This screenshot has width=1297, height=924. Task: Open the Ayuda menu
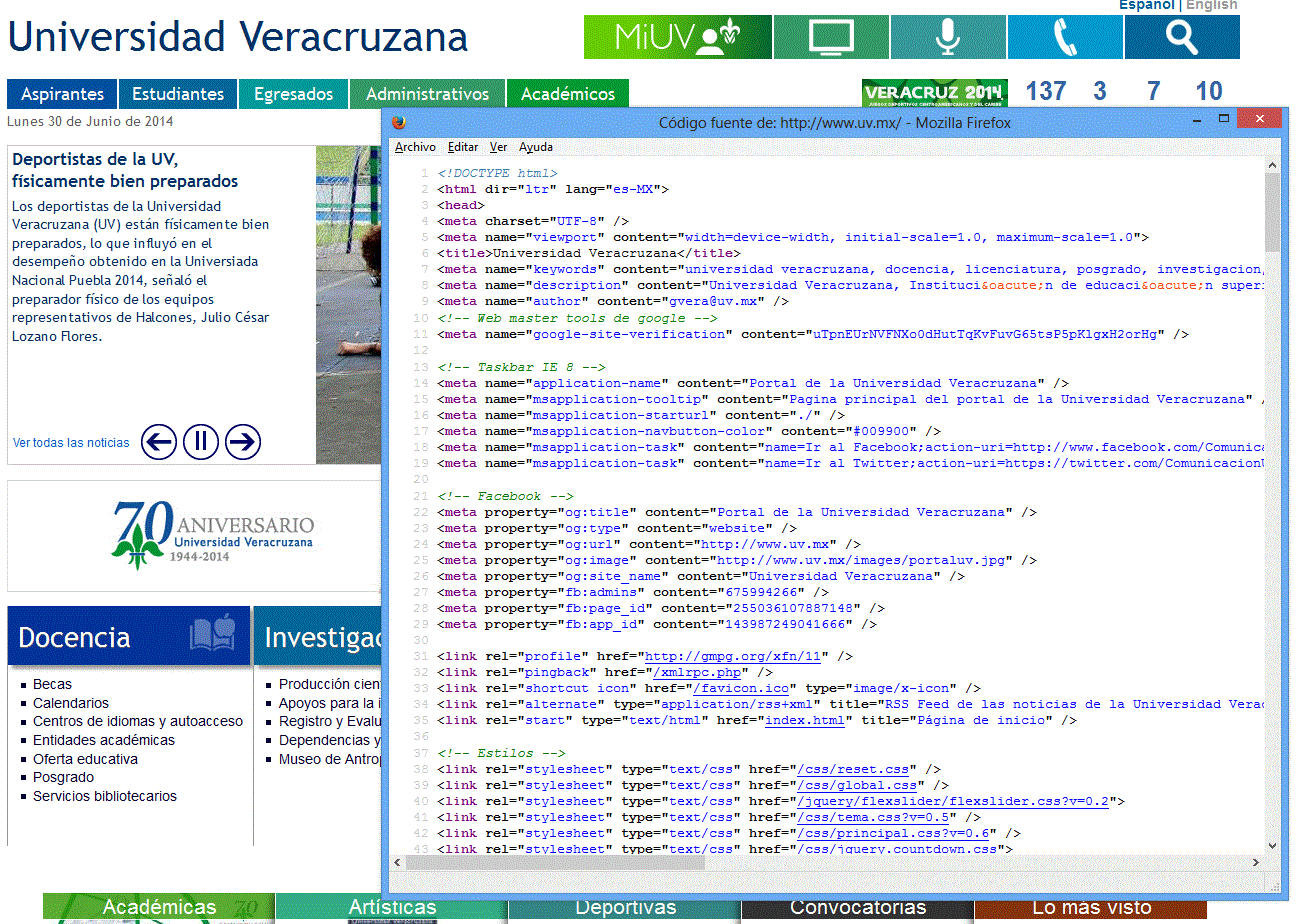point(536,147)
